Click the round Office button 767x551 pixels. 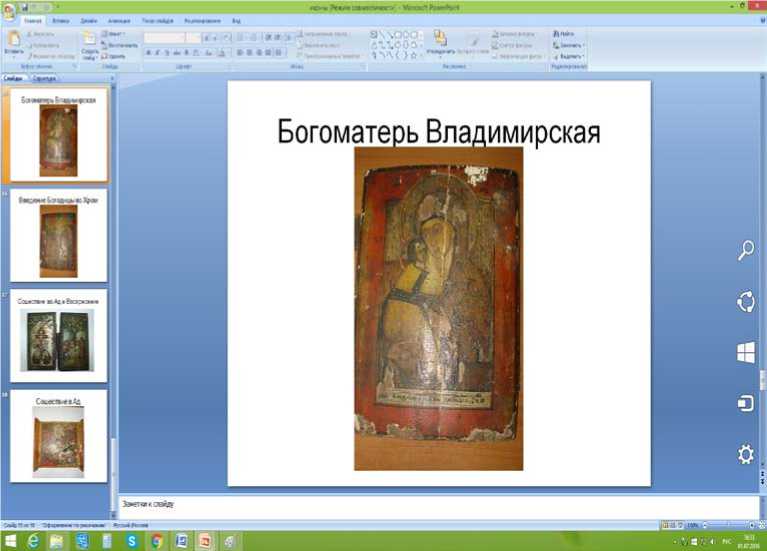tap(9, 11)
